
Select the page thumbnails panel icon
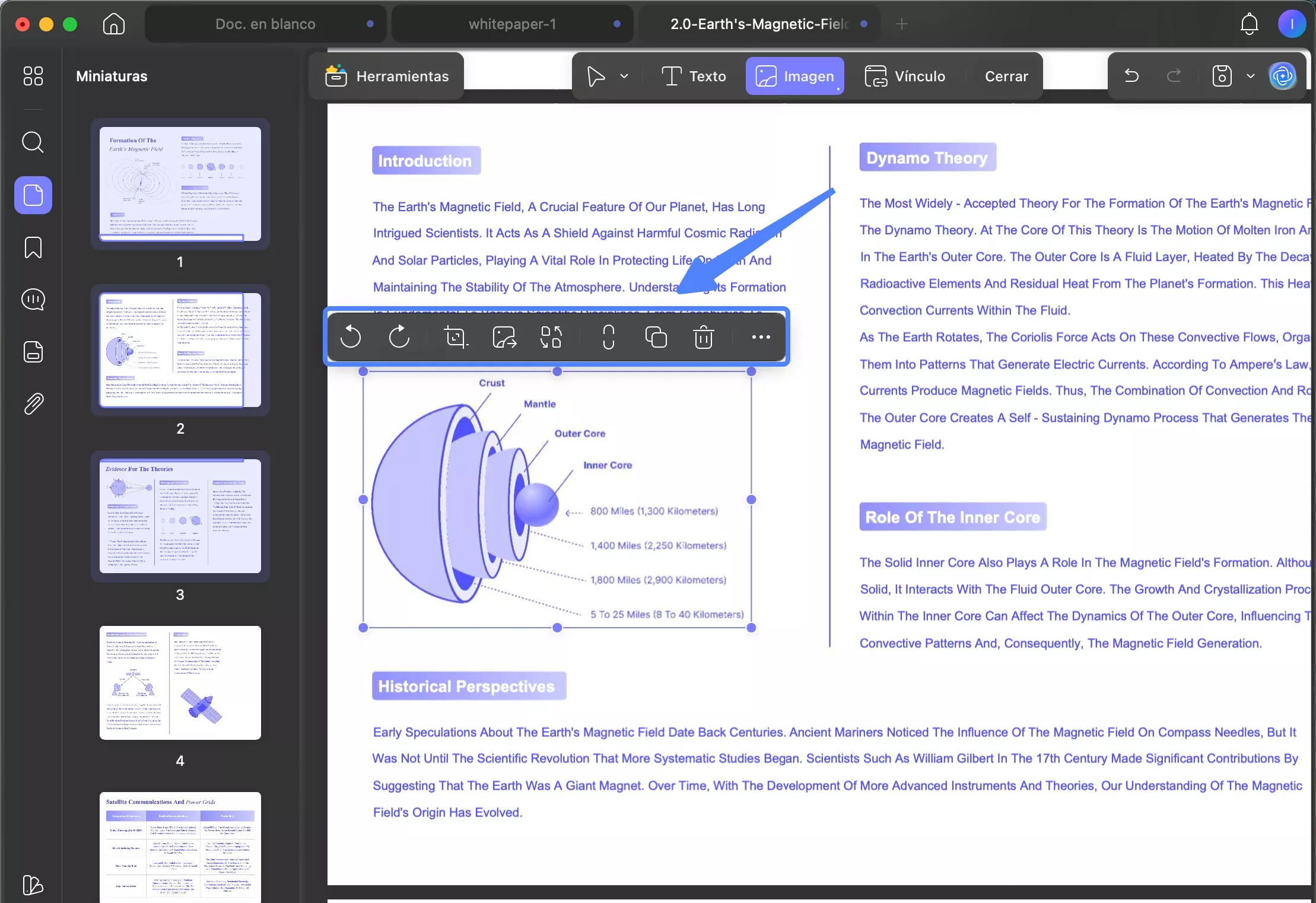click(33, 195)
